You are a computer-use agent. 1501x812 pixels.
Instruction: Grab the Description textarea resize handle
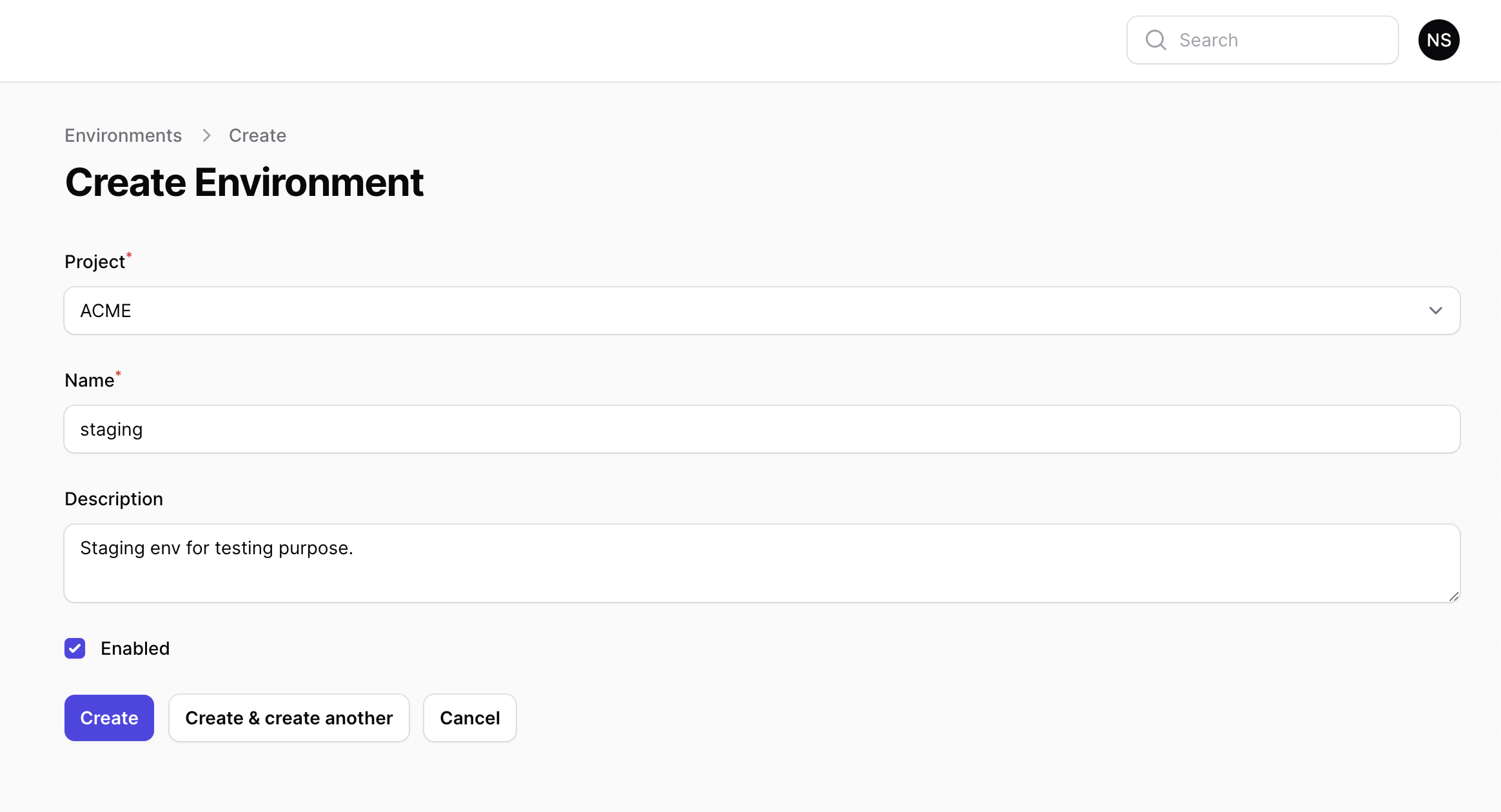point(1453,597)
